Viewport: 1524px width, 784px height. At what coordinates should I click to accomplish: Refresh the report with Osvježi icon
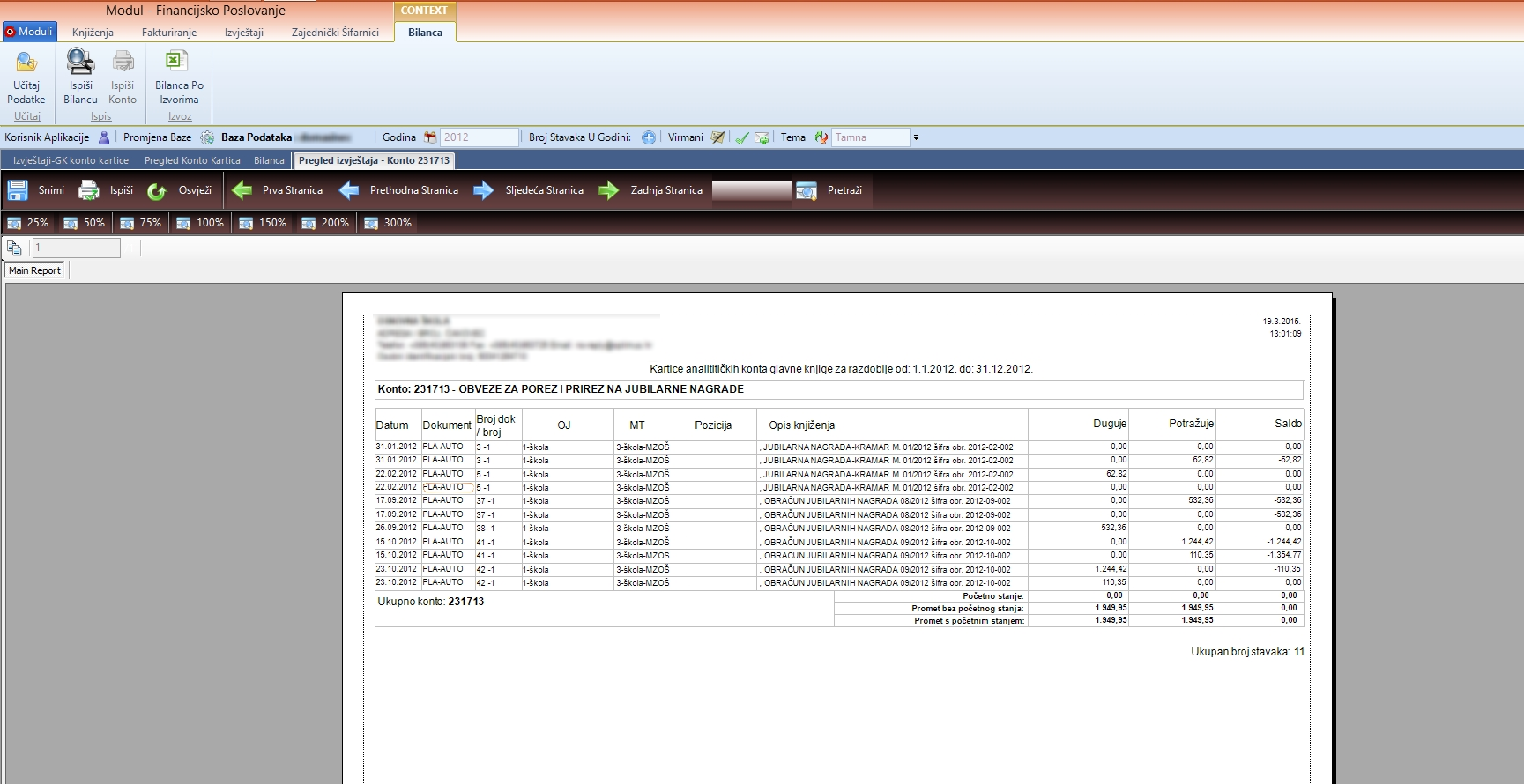click(157, 190)
